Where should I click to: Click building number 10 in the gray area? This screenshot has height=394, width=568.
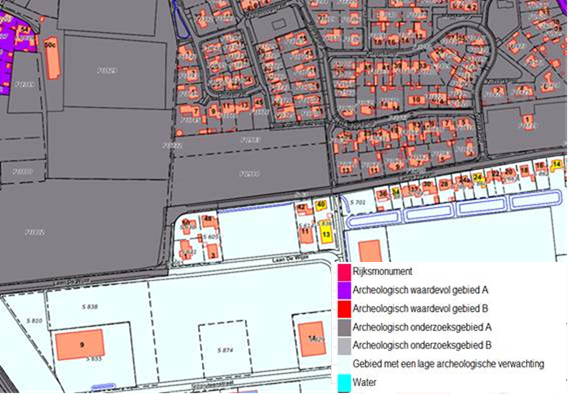pyautogui.click(x=416, y=100)
